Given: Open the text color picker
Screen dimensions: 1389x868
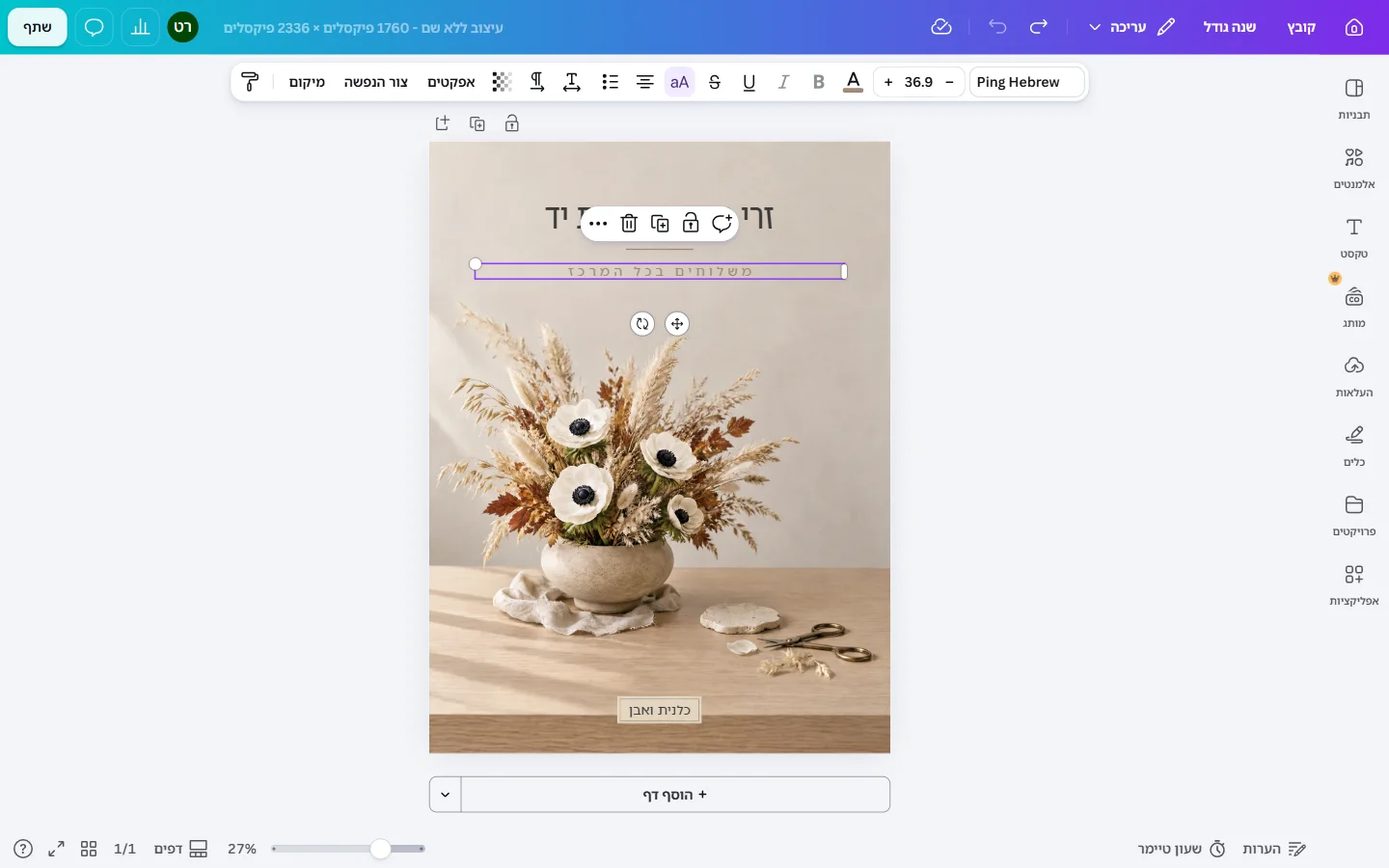Looking at the screenshot, I should (x=854, y=82).
